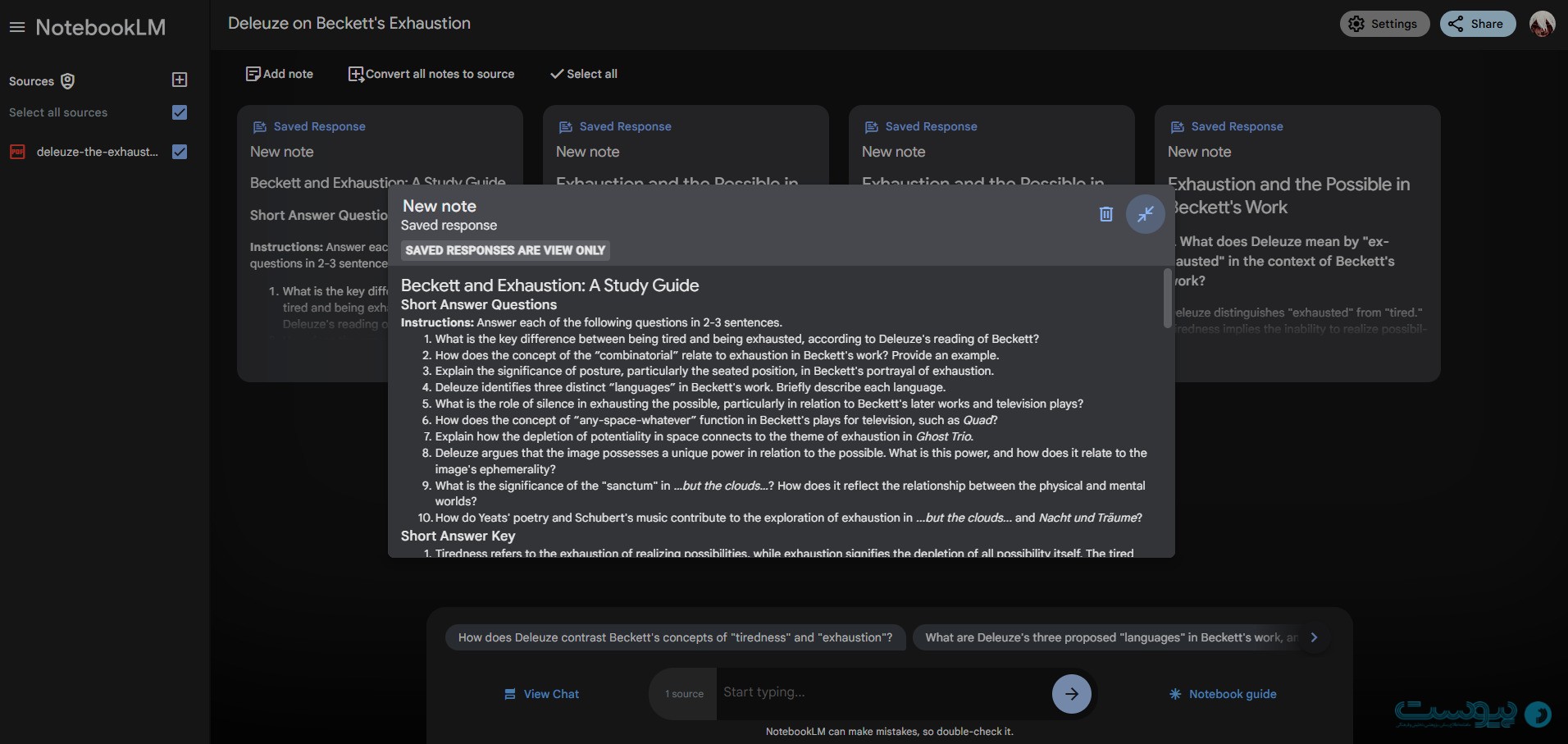Click the note panel vertical scrollbar

pos(1168,298)
